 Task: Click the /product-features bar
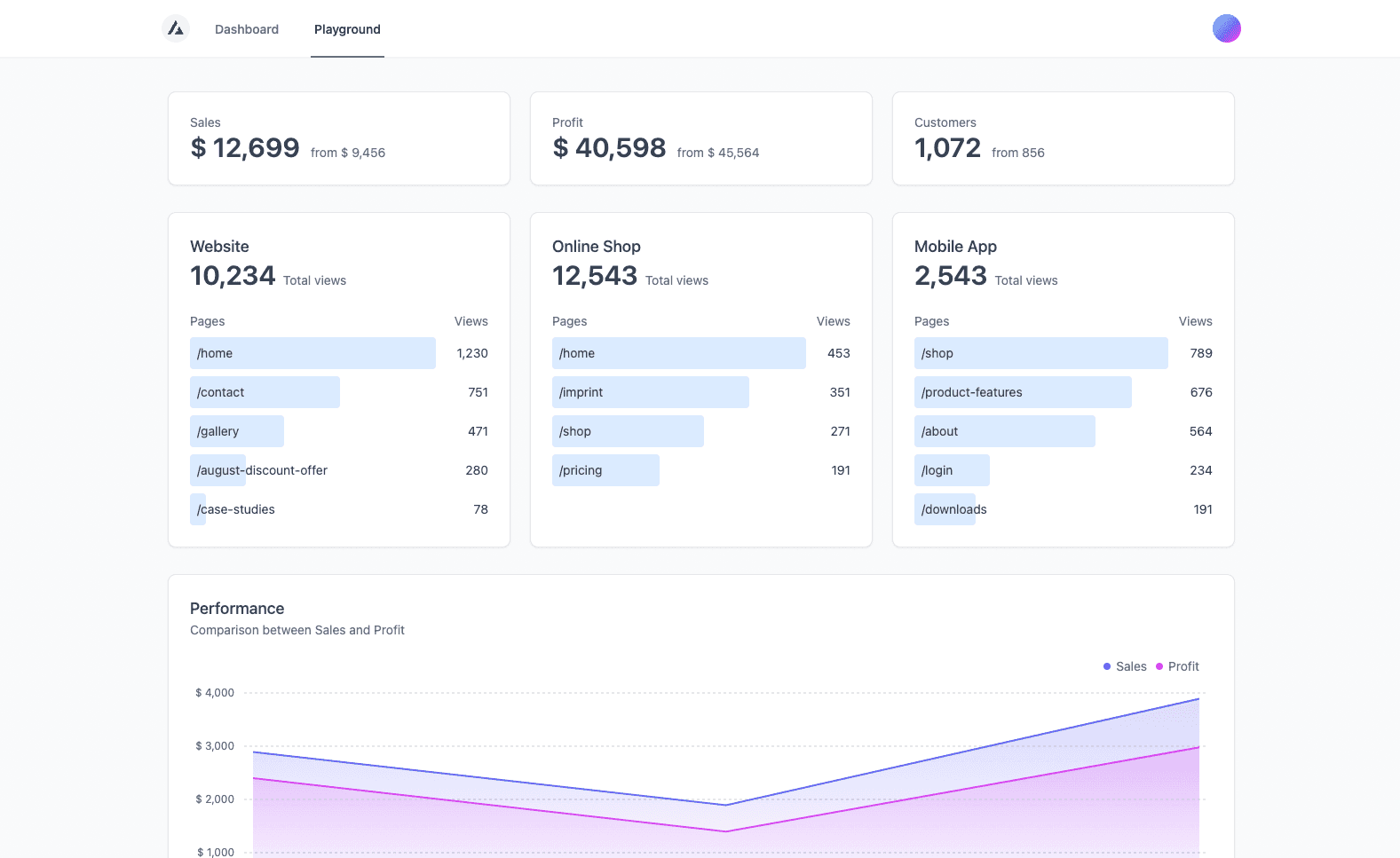1023,392
